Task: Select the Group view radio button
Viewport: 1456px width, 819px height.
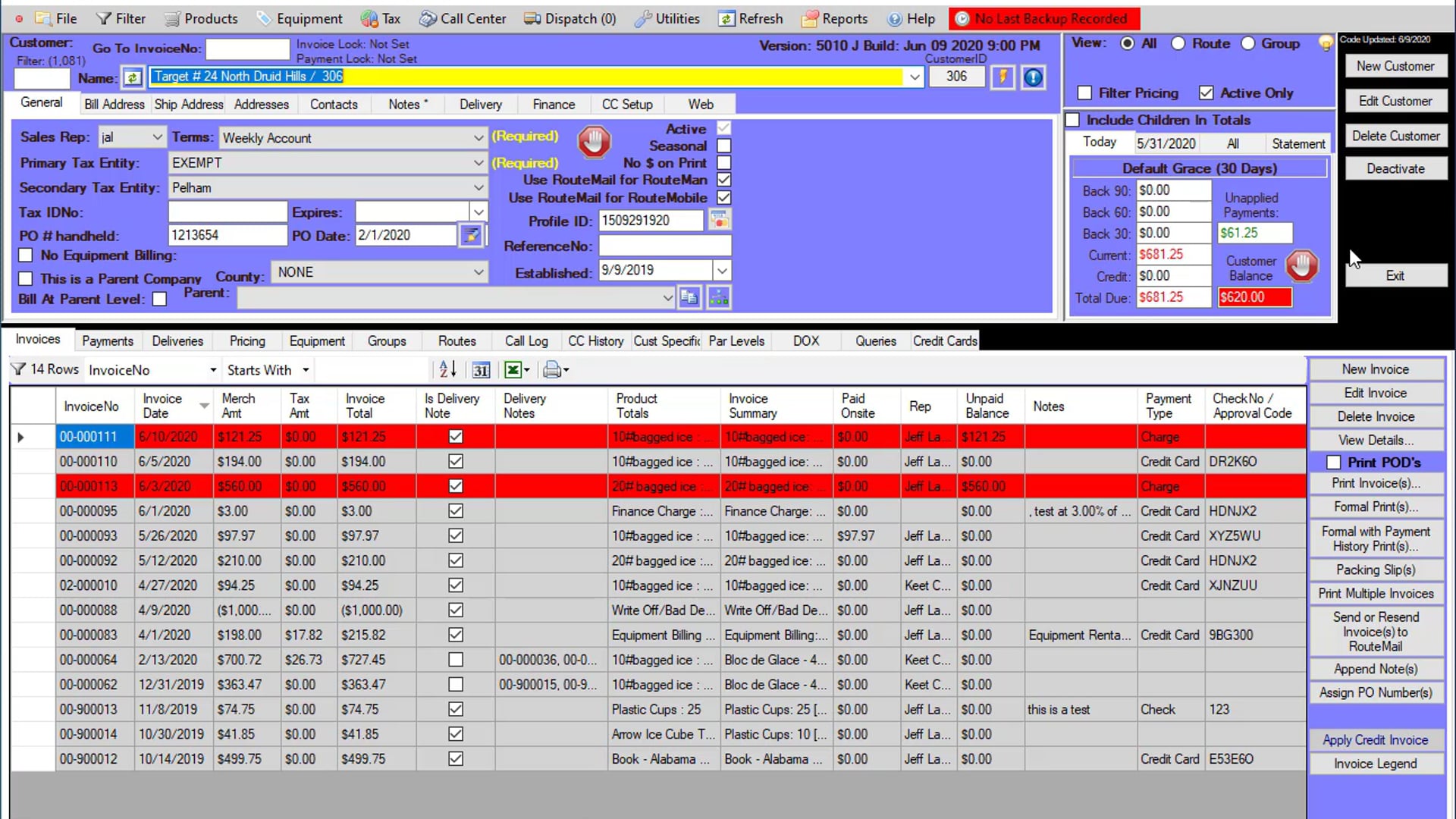Action: tap(1247, 43)
